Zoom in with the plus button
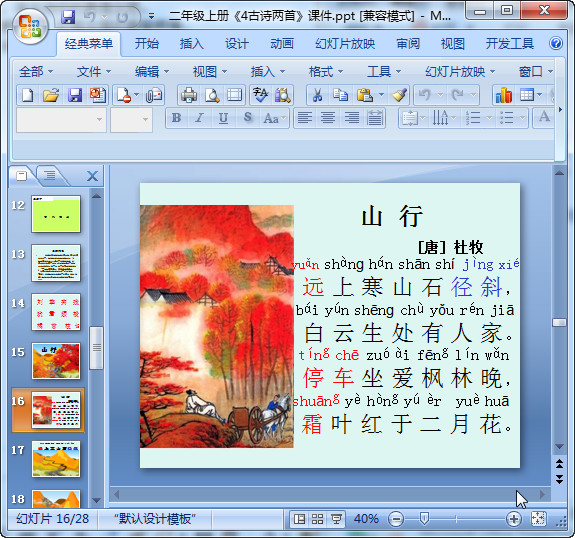 514,519
